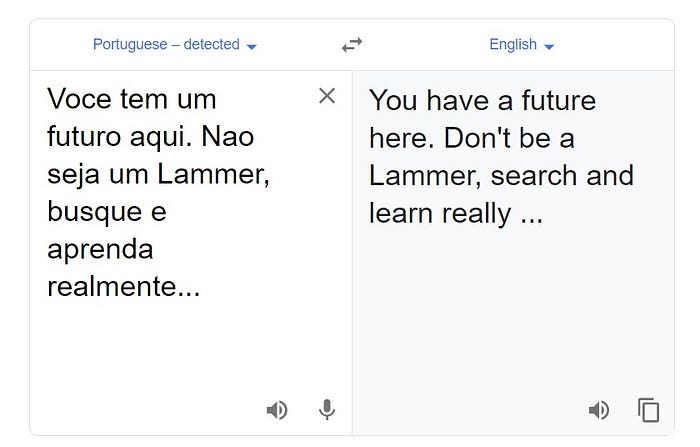Copy the English translation
This screenshot has height=447, width=700.
649,410
